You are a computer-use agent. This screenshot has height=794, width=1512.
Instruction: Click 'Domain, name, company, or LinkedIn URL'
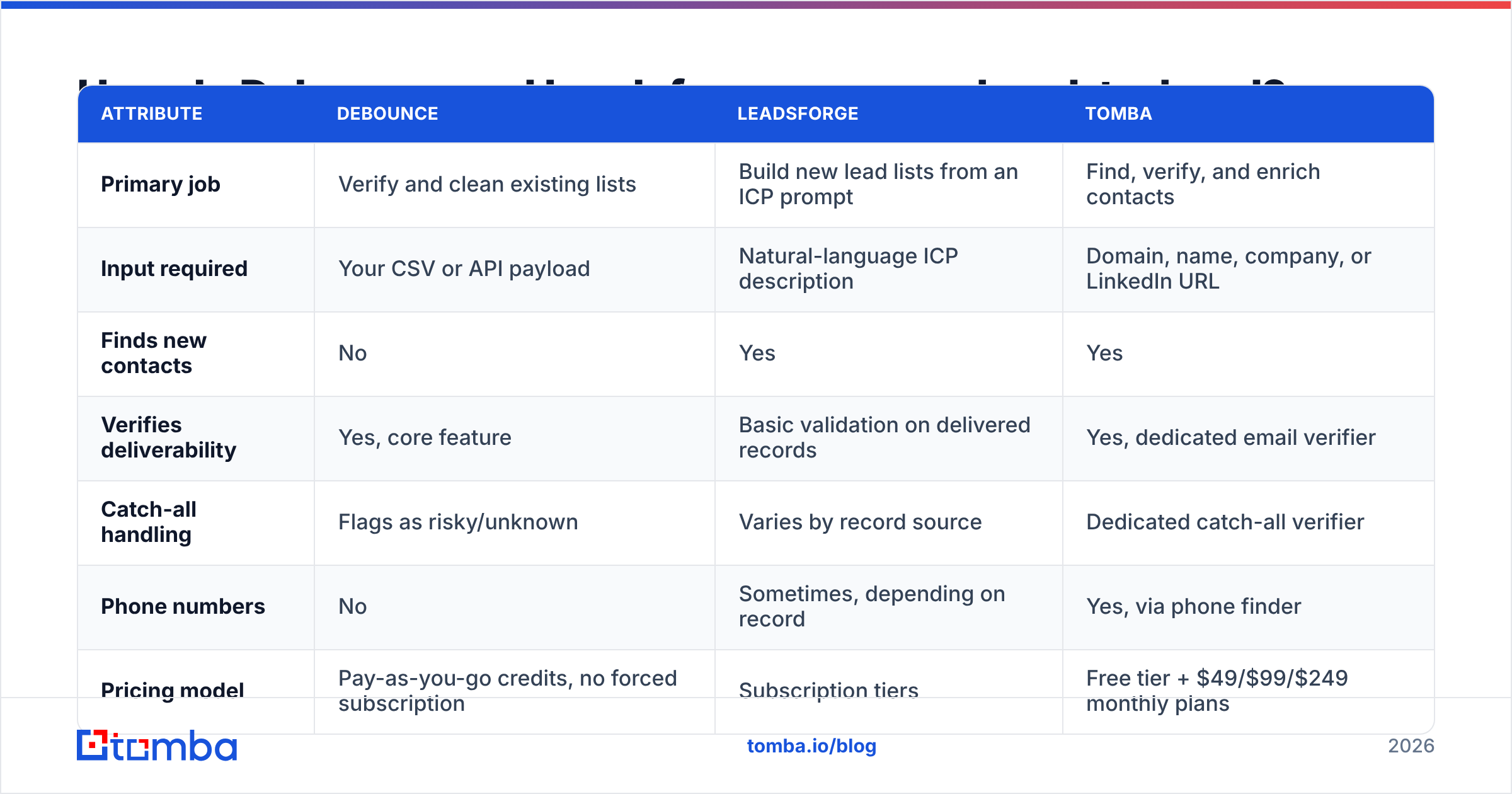(x=1228, y=268)
